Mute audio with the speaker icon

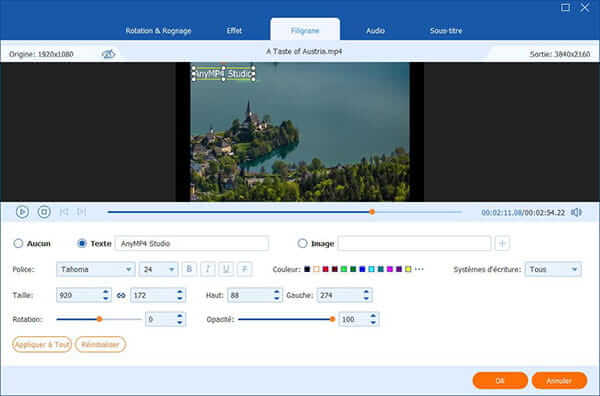pyautogui.click(x=576, y=212)
